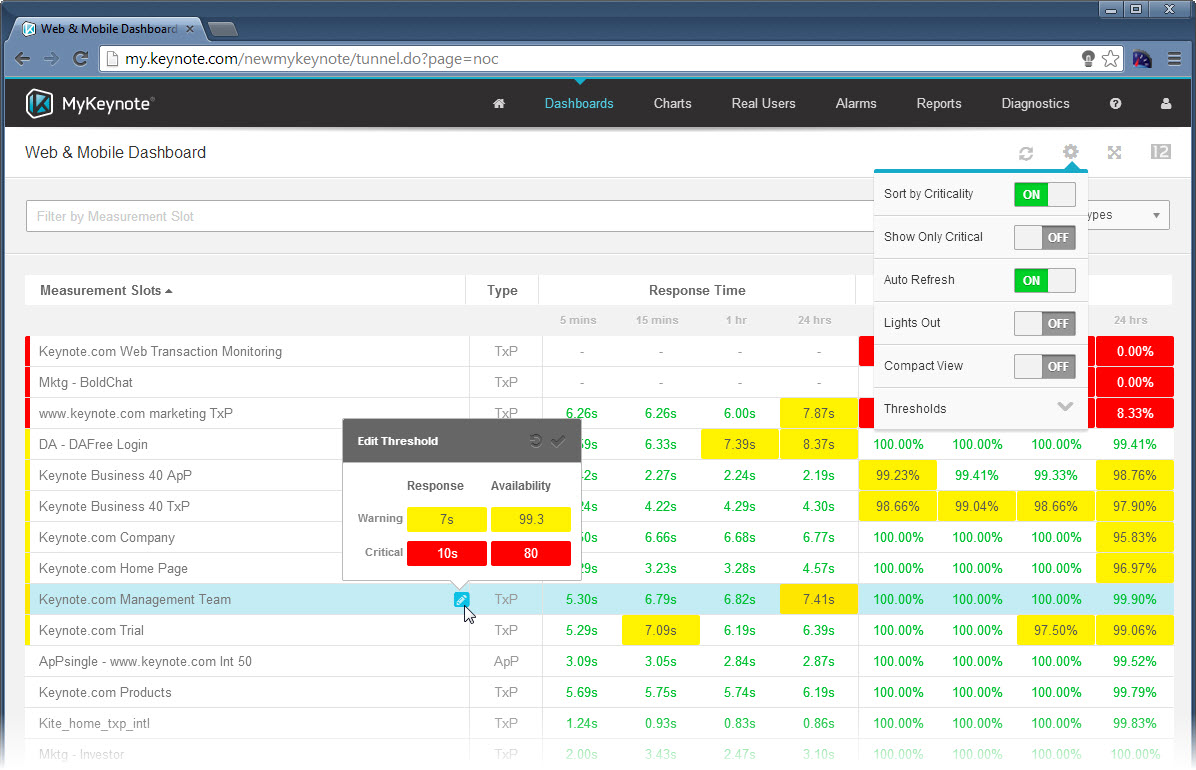This screenshot has width=1196, height=770.
Task: Open the Keynote.com Products measurement slot
Action: (104, 692)
